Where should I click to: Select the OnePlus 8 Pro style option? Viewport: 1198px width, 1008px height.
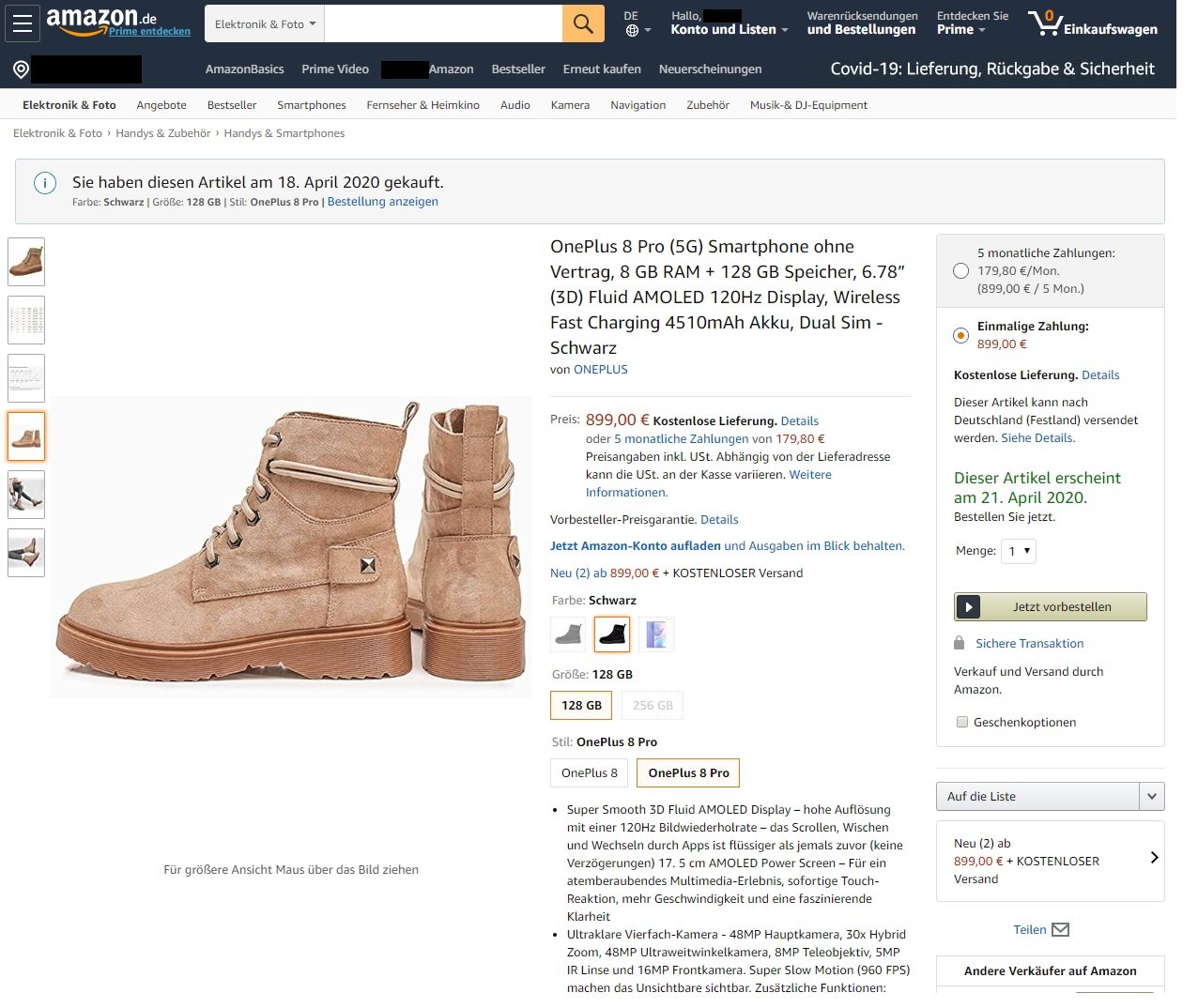point(688,773)
